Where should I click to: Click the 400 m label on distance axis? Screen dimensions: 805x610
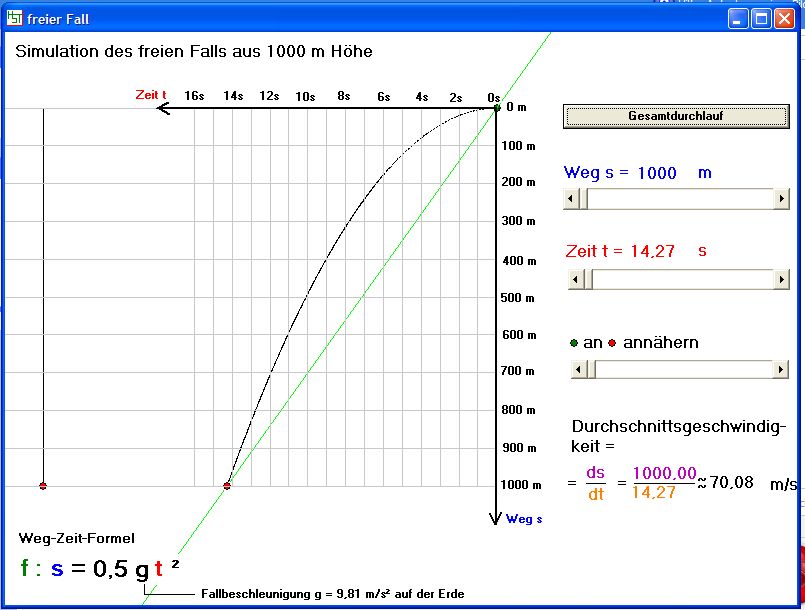520,261
